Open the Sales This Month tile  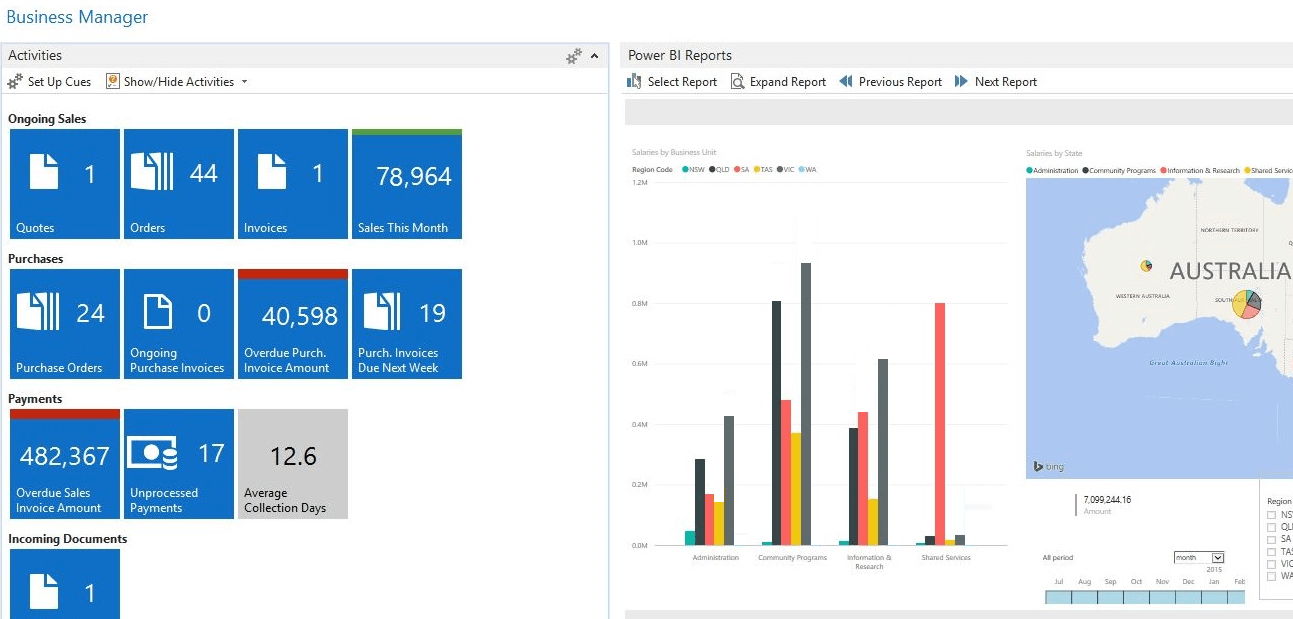point(407,184)
